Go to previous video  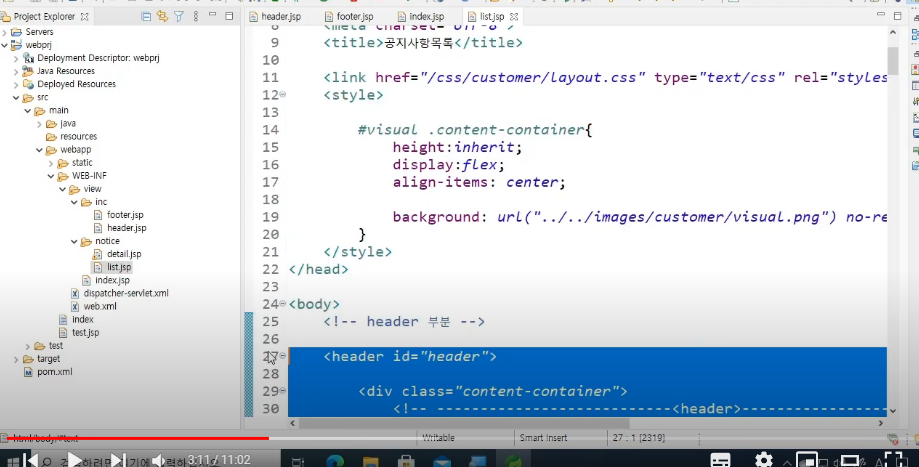(32, 460)
